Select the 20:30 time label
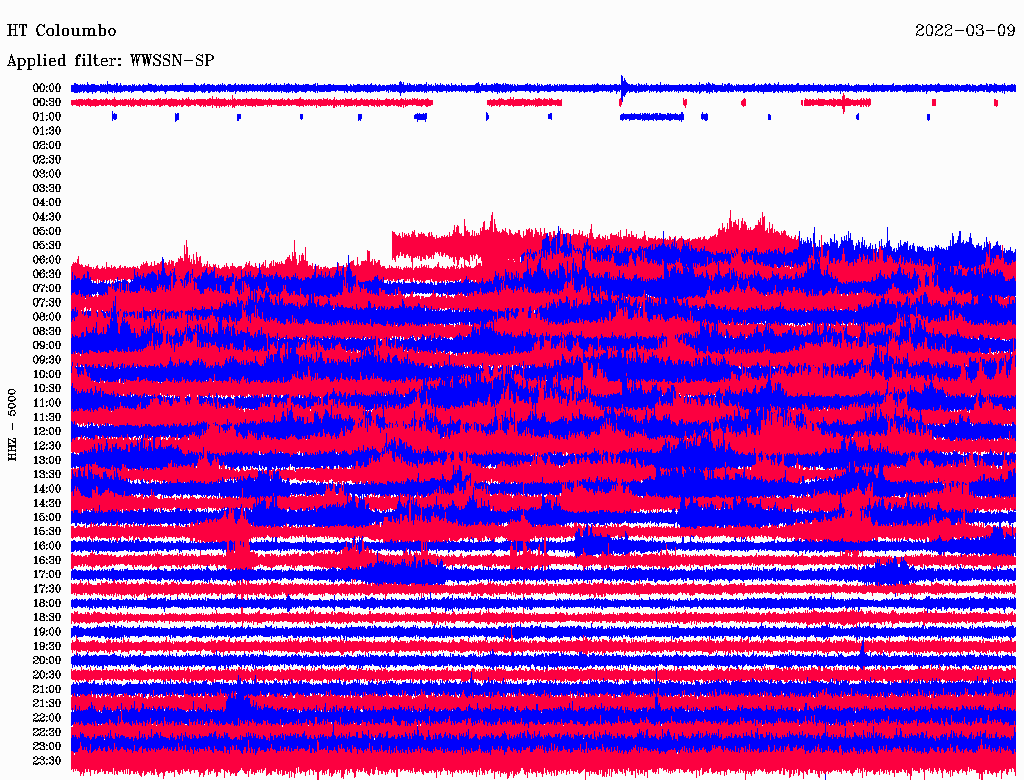 (x=47, y=675)
